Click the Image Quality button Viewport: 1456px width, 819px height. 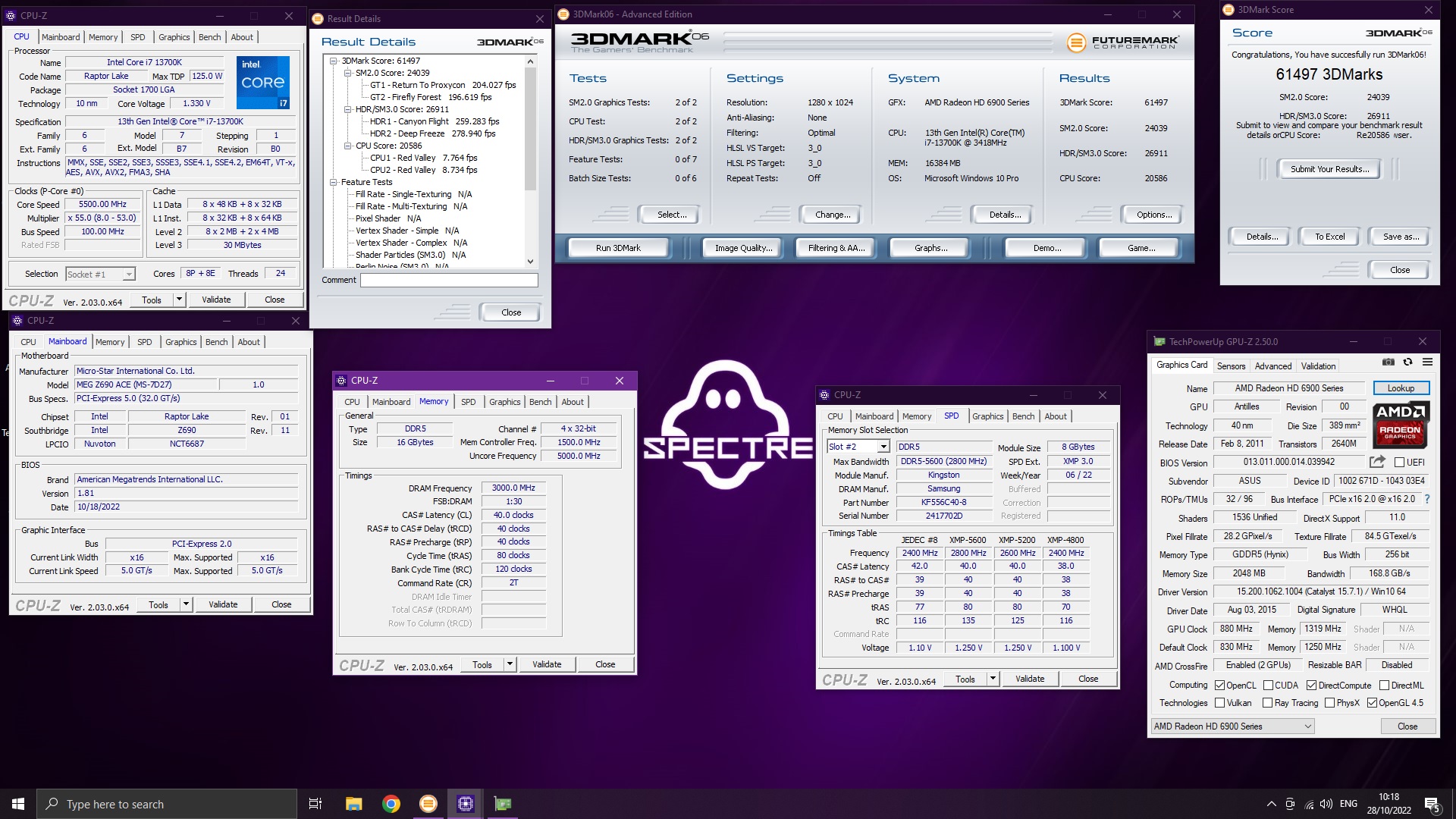point(743,248)
